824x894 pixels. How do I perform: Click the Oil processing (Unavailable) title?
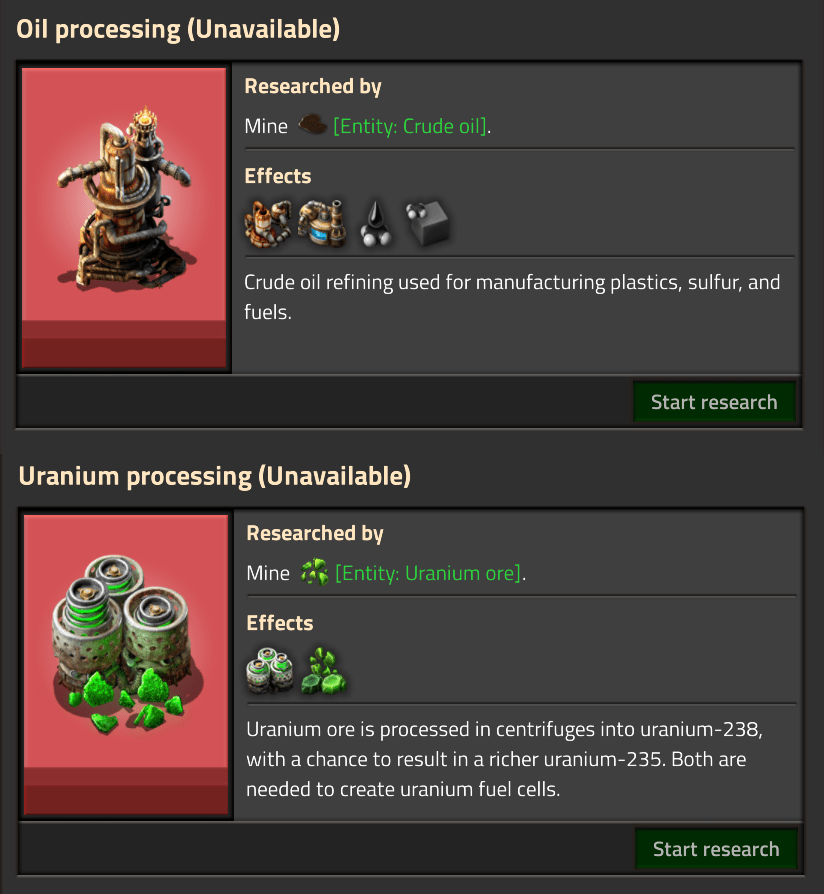179,30
